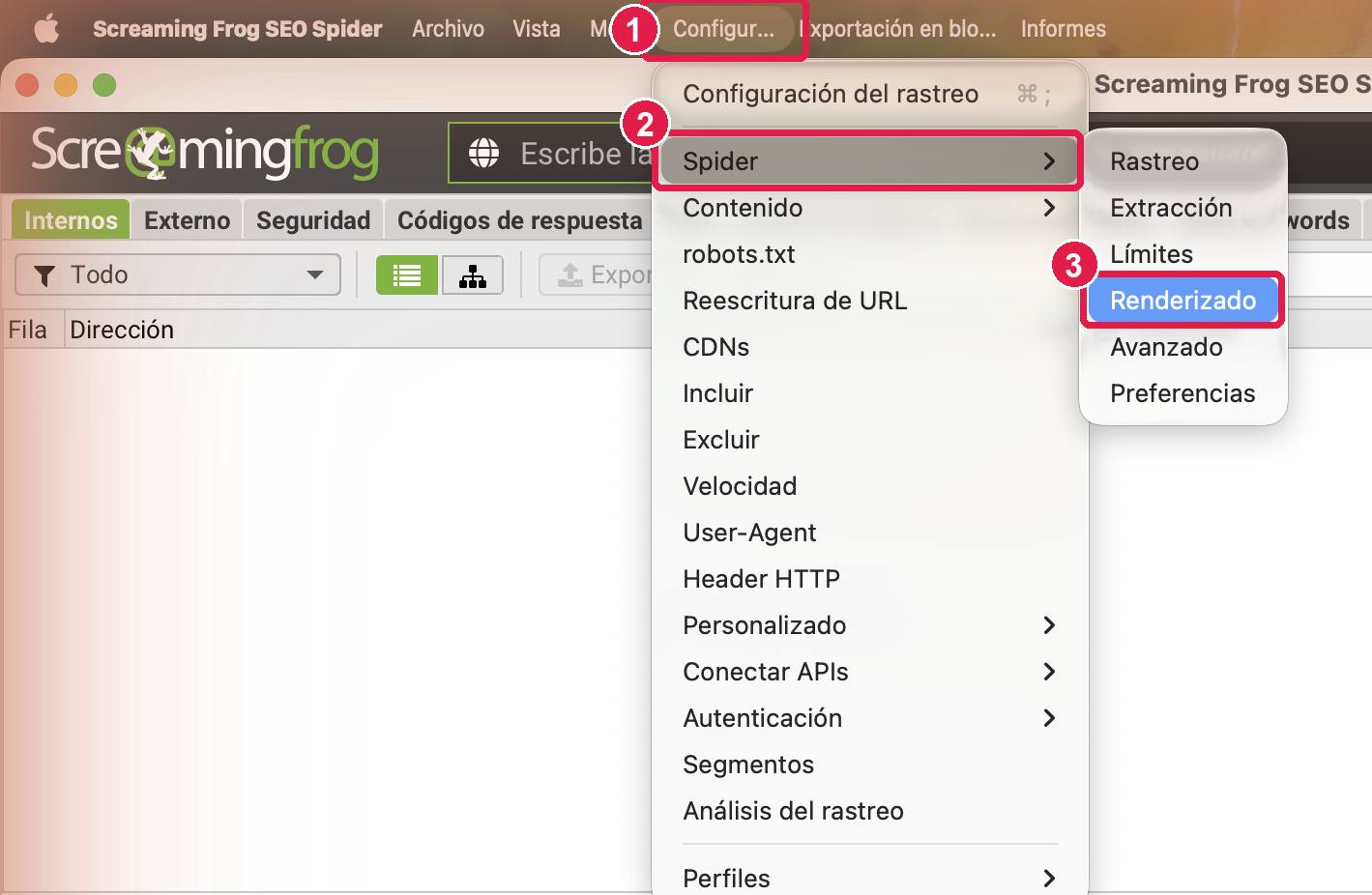
Task: Choose Rastreo in Spider submenu
Action: coord(1182,161)
